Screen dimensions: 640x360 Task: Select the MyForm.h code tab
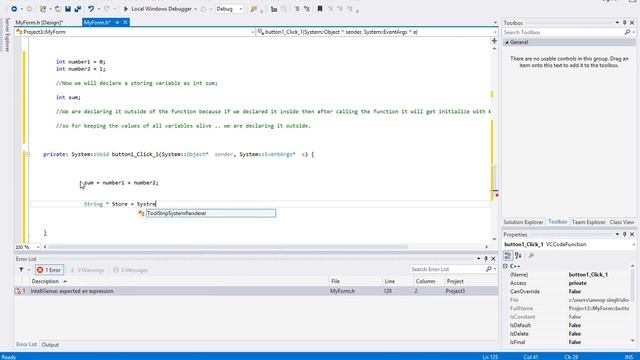pos(97,22)
